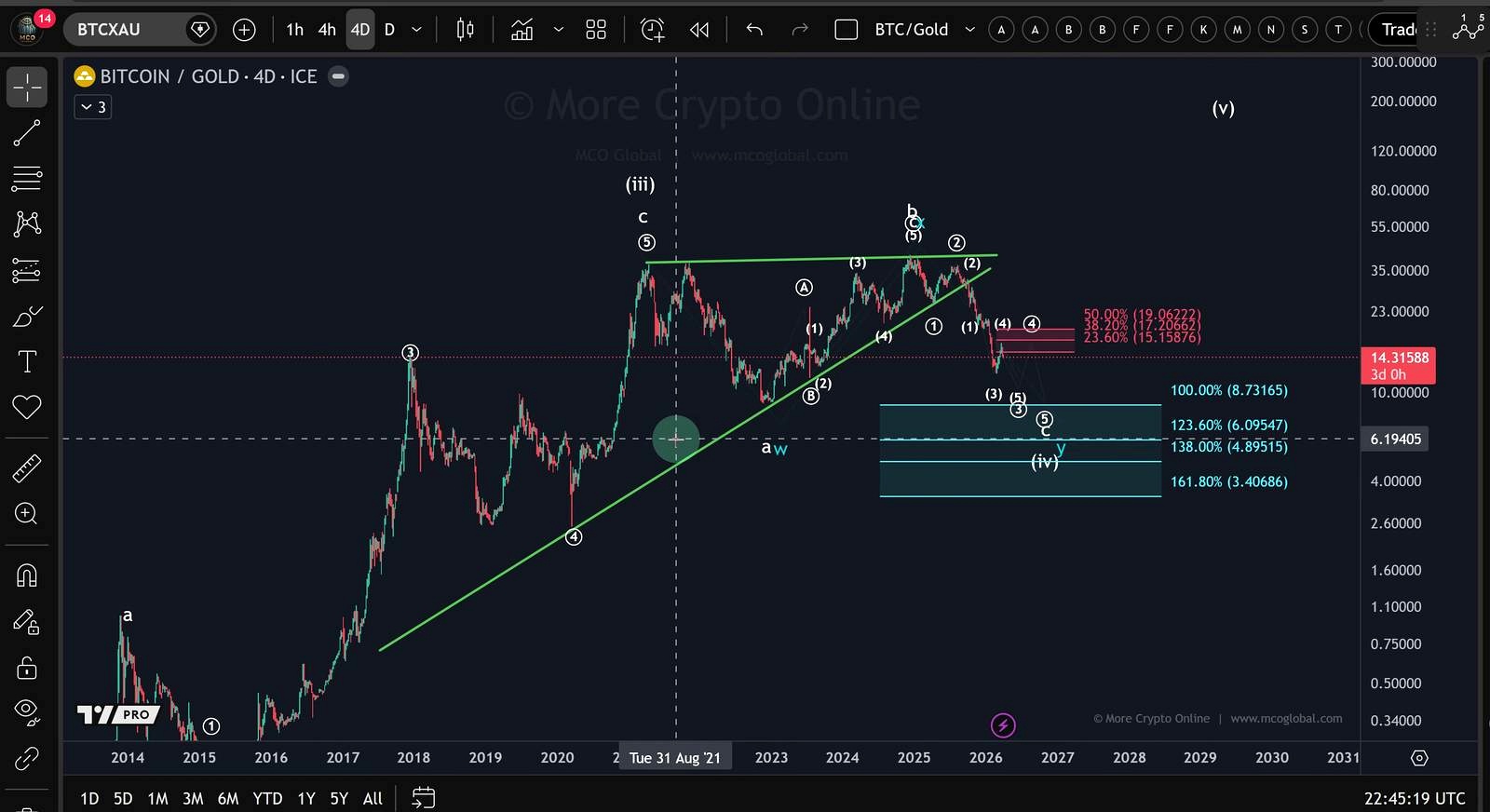Switch to the 1h timeframe

pos(294,30)
